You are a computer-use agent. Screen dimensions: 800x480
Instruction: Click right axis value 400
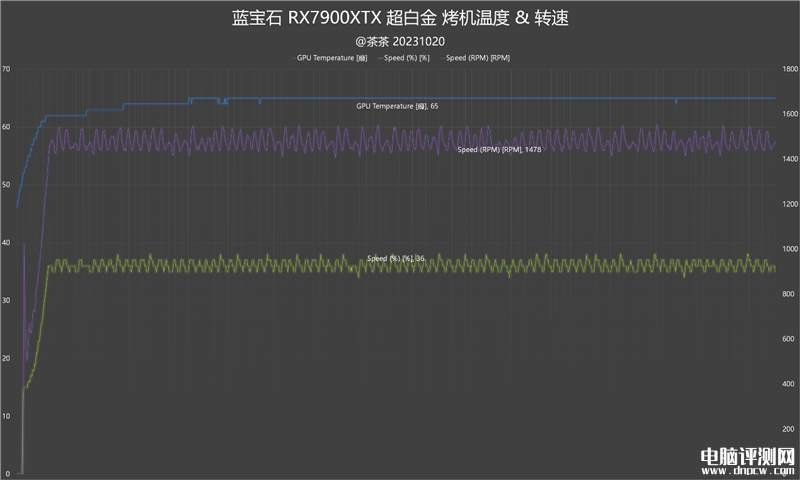pos(788,384)
